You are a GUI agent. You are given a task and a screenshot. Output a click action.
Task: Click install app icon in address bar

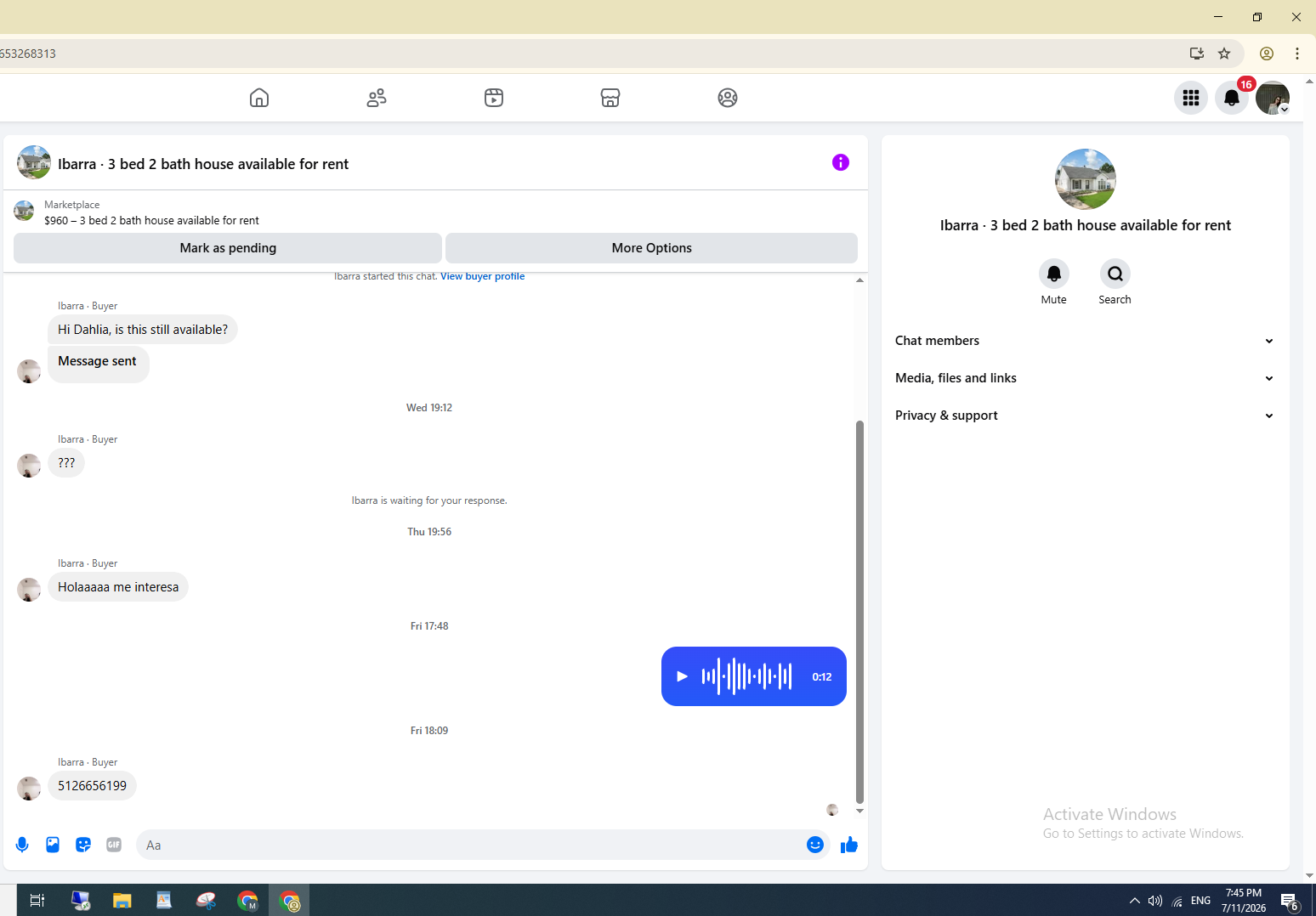pos(1197,54)
